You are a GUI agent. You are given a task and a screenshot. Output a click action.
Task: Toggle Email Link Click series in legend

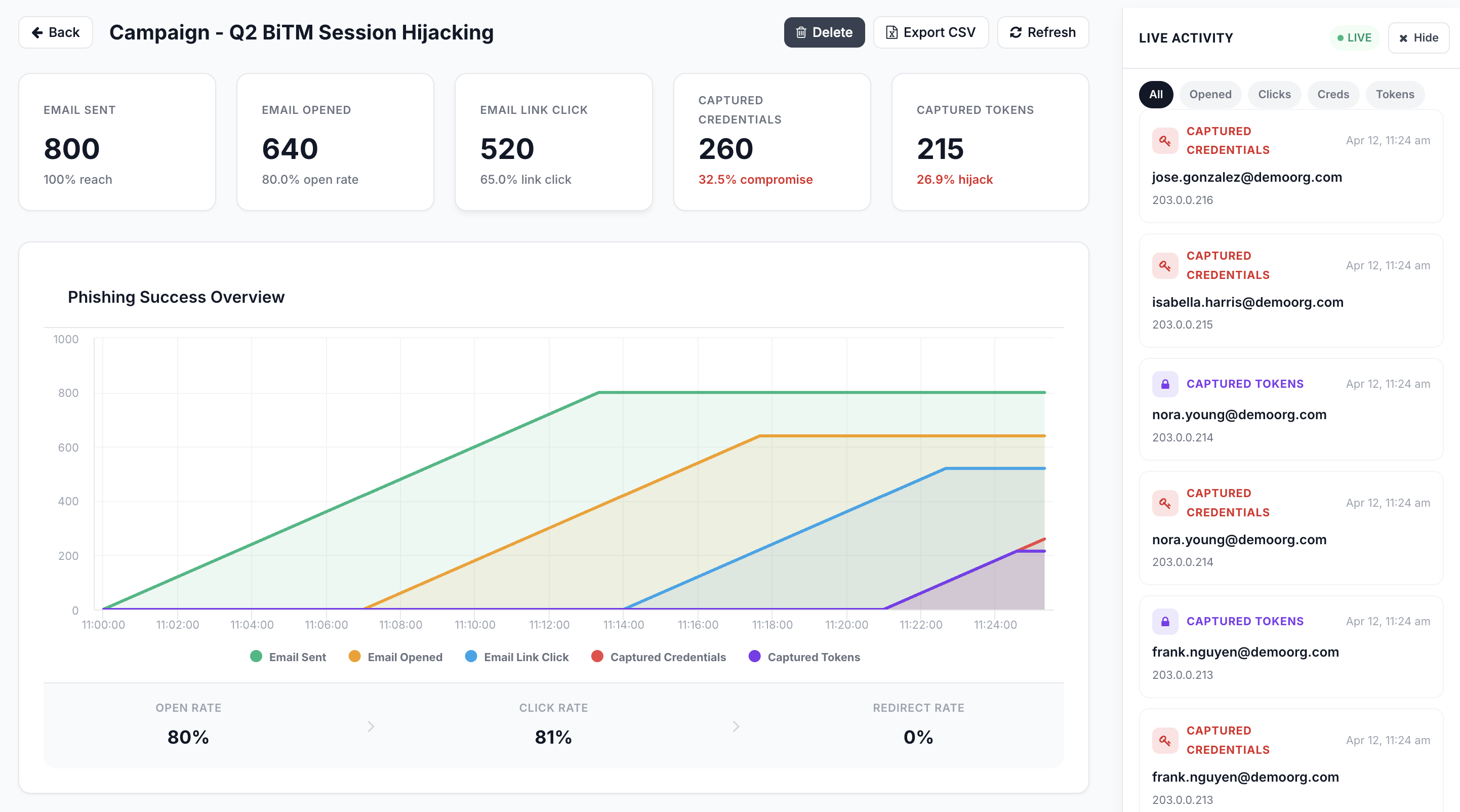coord(516,657)
